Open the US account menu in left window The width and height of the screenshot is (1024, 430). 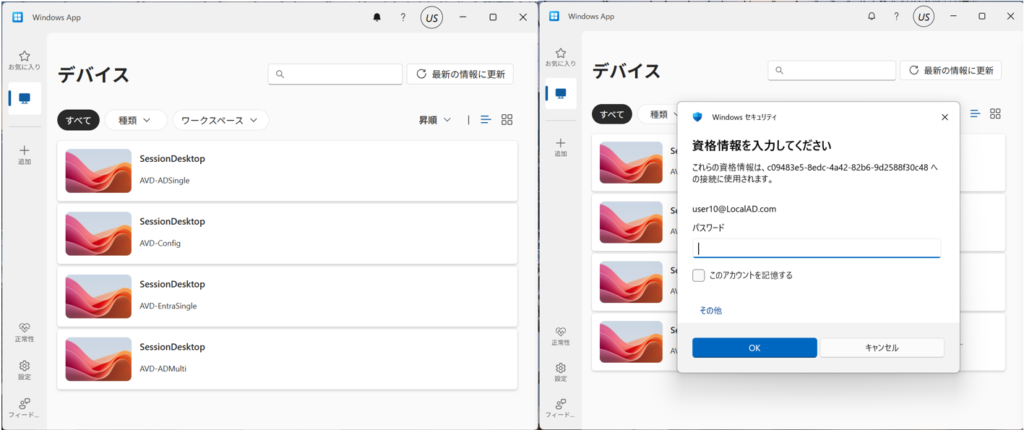point(432,17)
